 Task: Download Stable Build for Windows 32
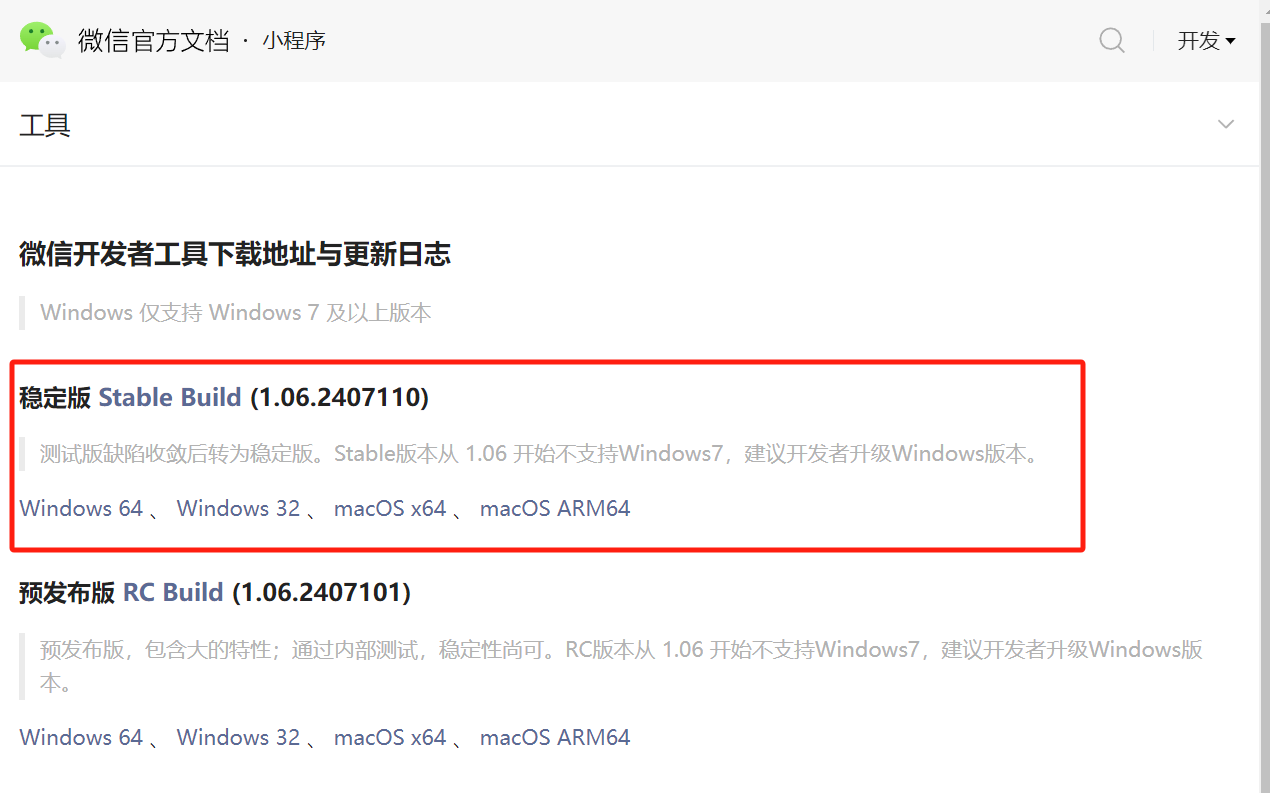[x=238, y=508]
